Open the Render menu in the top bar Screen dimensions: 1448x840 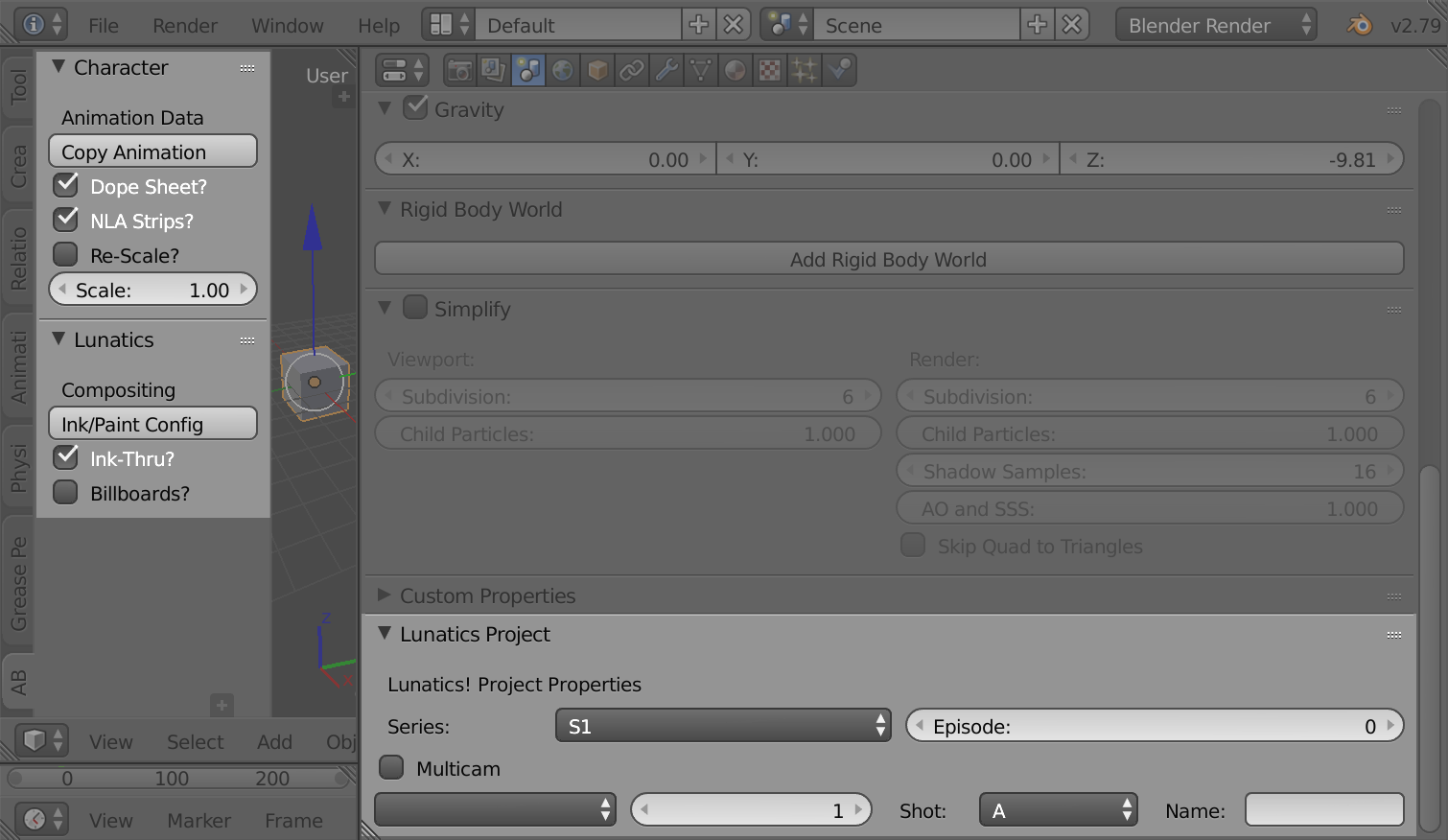185,26
